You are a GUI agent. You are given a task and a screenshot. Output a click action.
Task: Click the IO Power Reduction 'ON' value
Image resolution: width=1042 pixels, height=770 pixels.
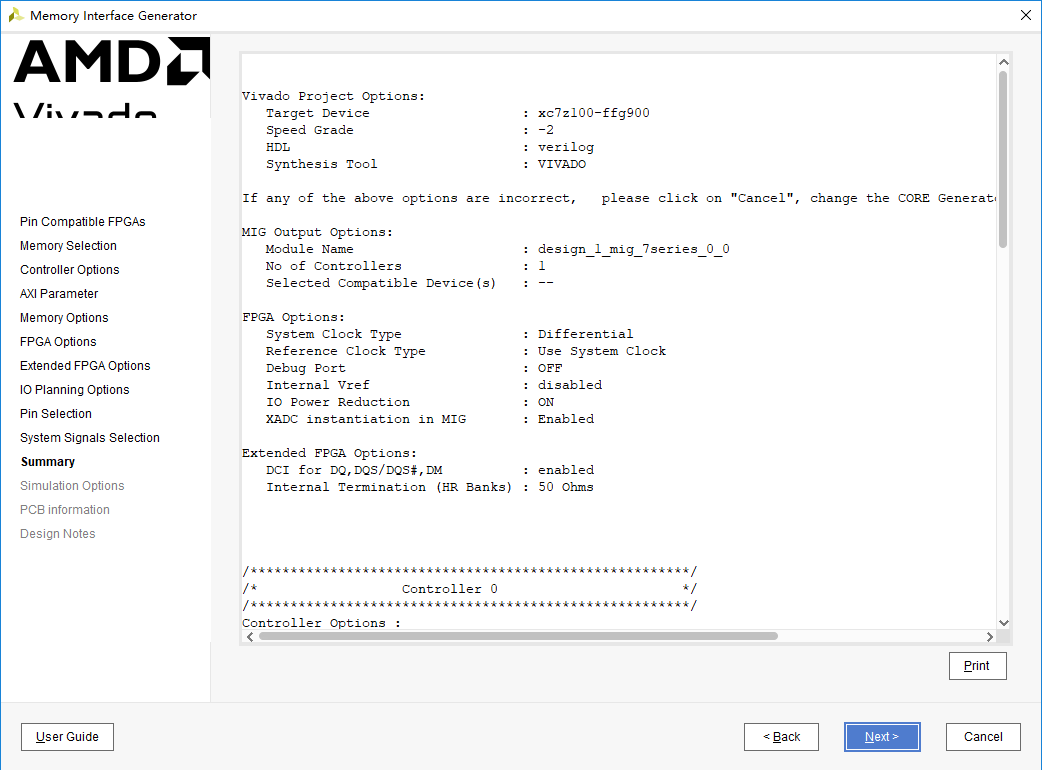546,402
